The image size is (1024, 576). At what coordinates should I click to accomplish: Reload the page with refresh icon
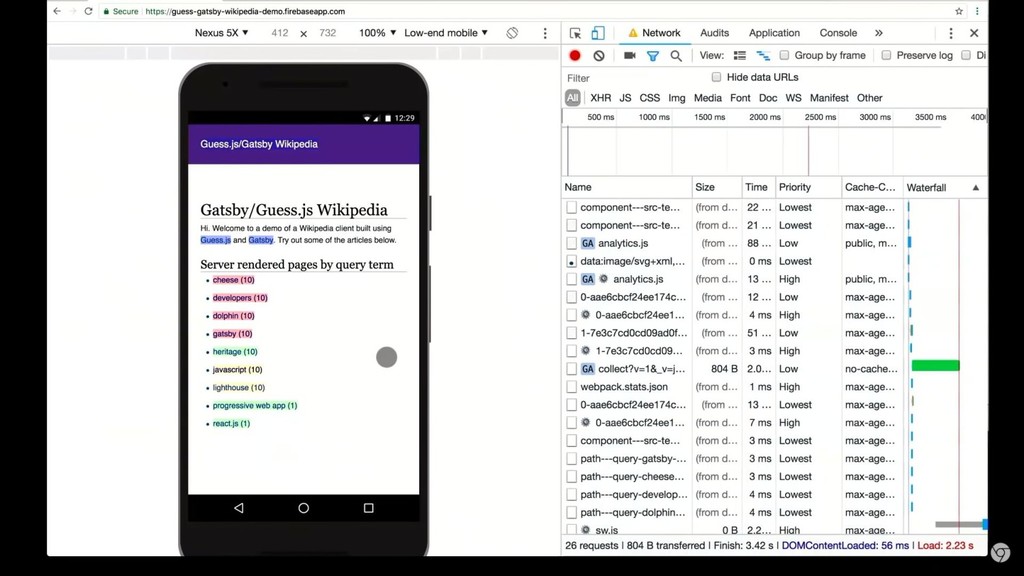point(88,11)
